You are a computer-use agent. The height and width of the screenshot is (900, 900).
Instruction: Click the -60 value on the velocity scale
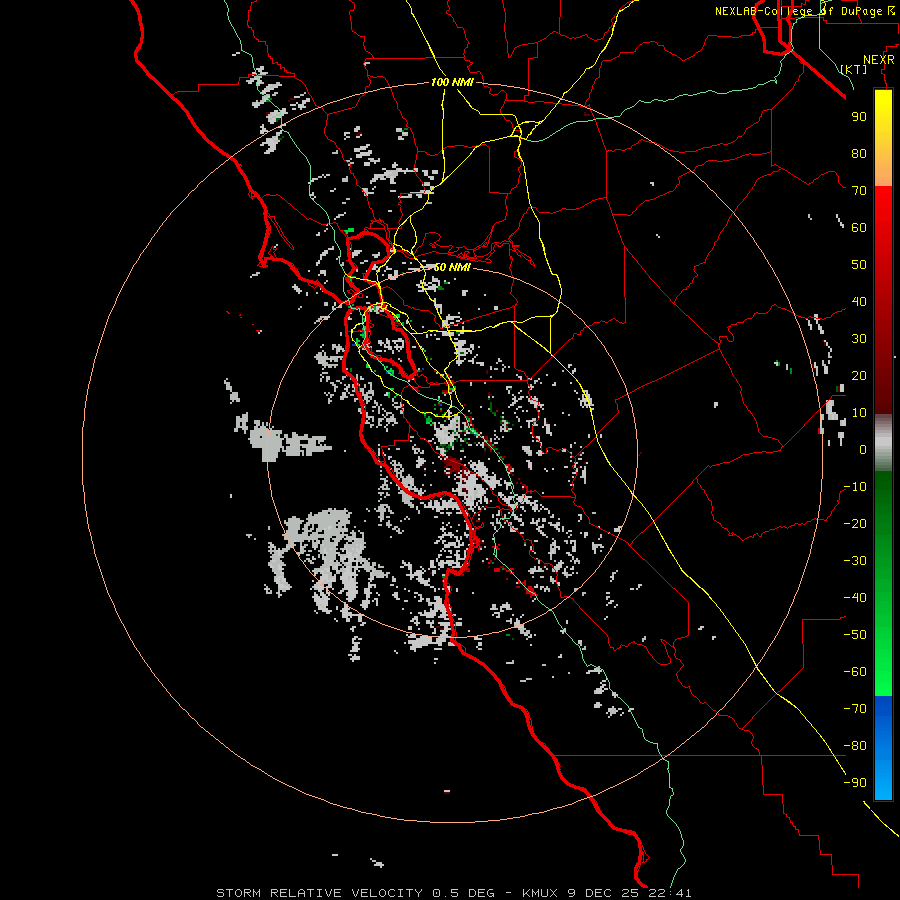pyautogui.click(x=855, y=672)
